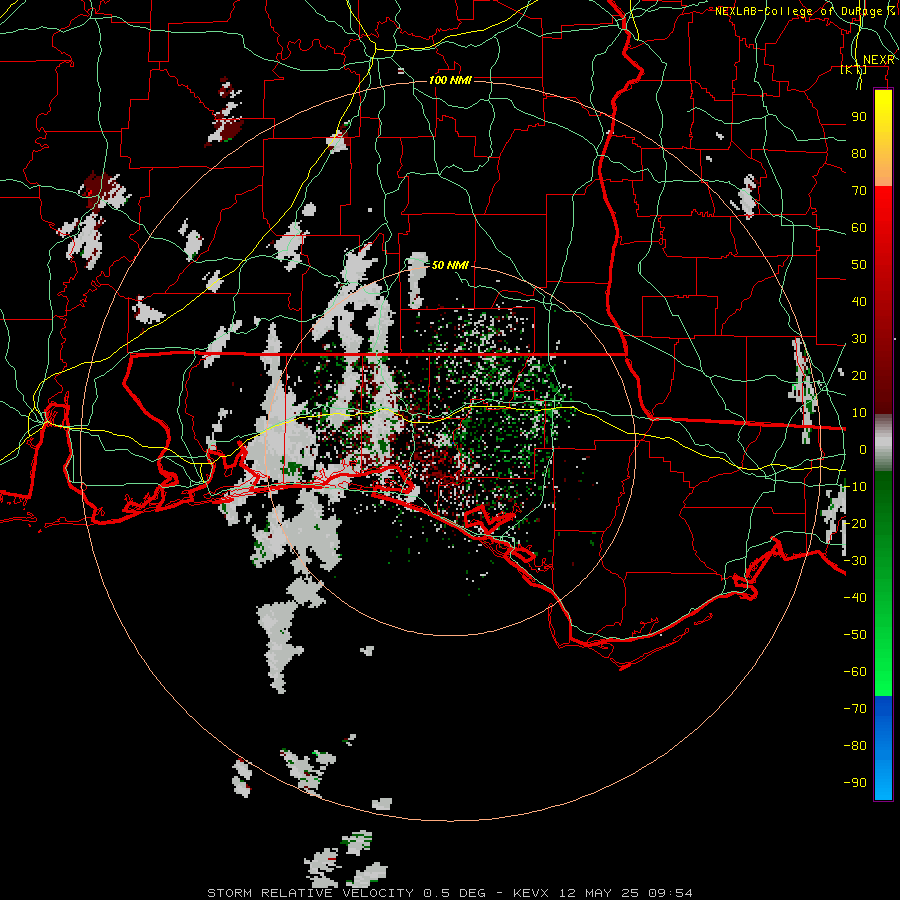Viewport: 900px width, 900px height.
Task: Click the 0 value on the velocity scale
Action: 863,450
